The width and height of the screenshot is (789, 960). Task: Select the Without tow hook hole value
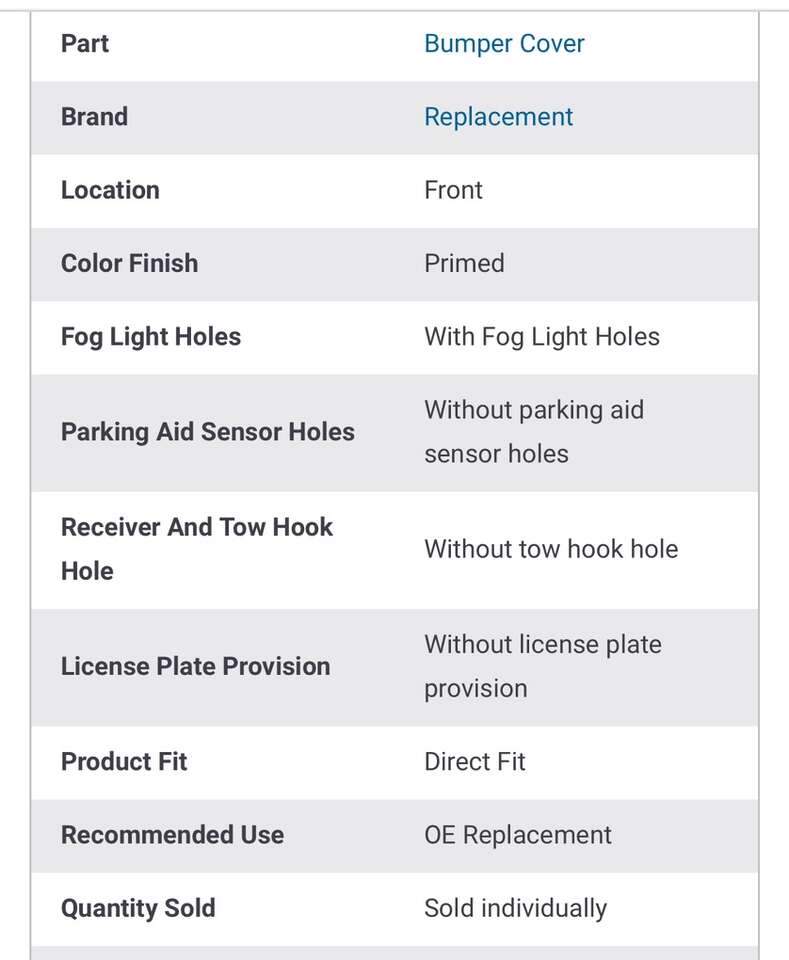[551, 549]
